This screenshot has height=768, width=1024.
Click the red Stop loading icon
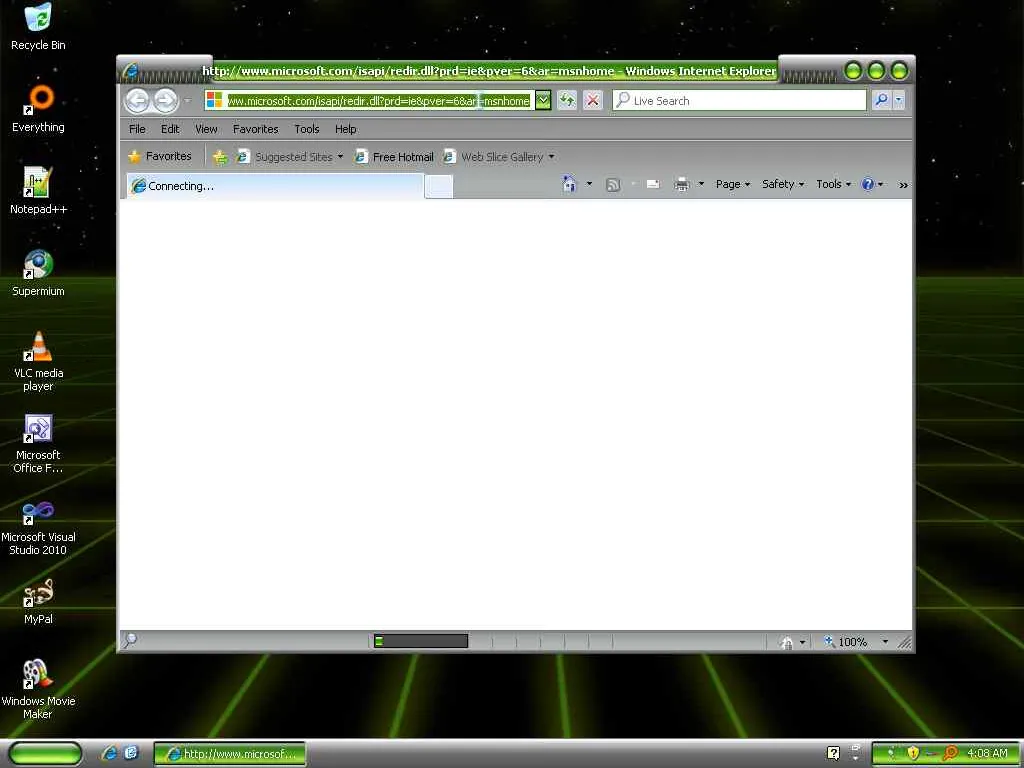pyautogui.click(x=592, y=101)
